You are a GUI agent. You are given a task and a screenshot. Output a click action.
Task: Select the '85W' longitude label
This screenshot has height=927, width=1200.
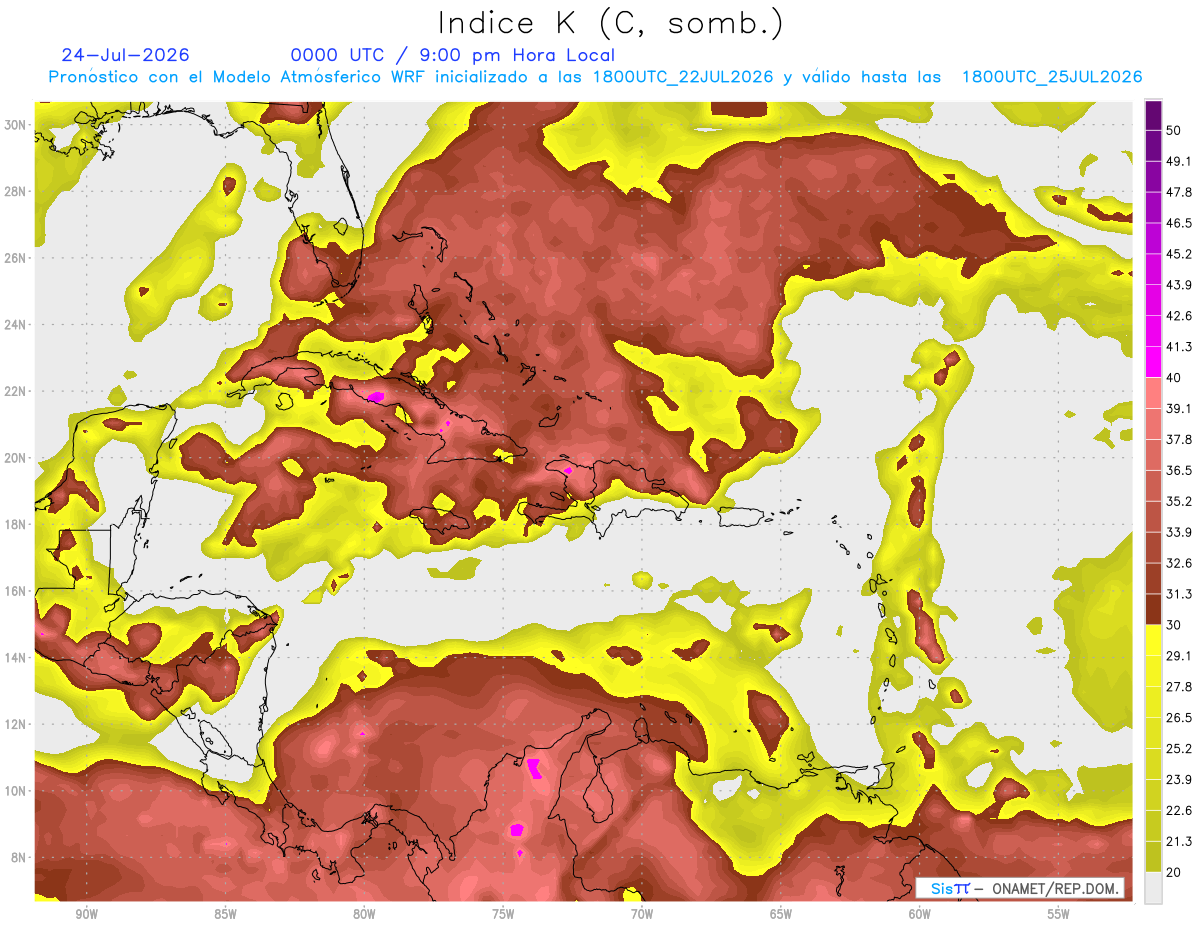(225, 915)
